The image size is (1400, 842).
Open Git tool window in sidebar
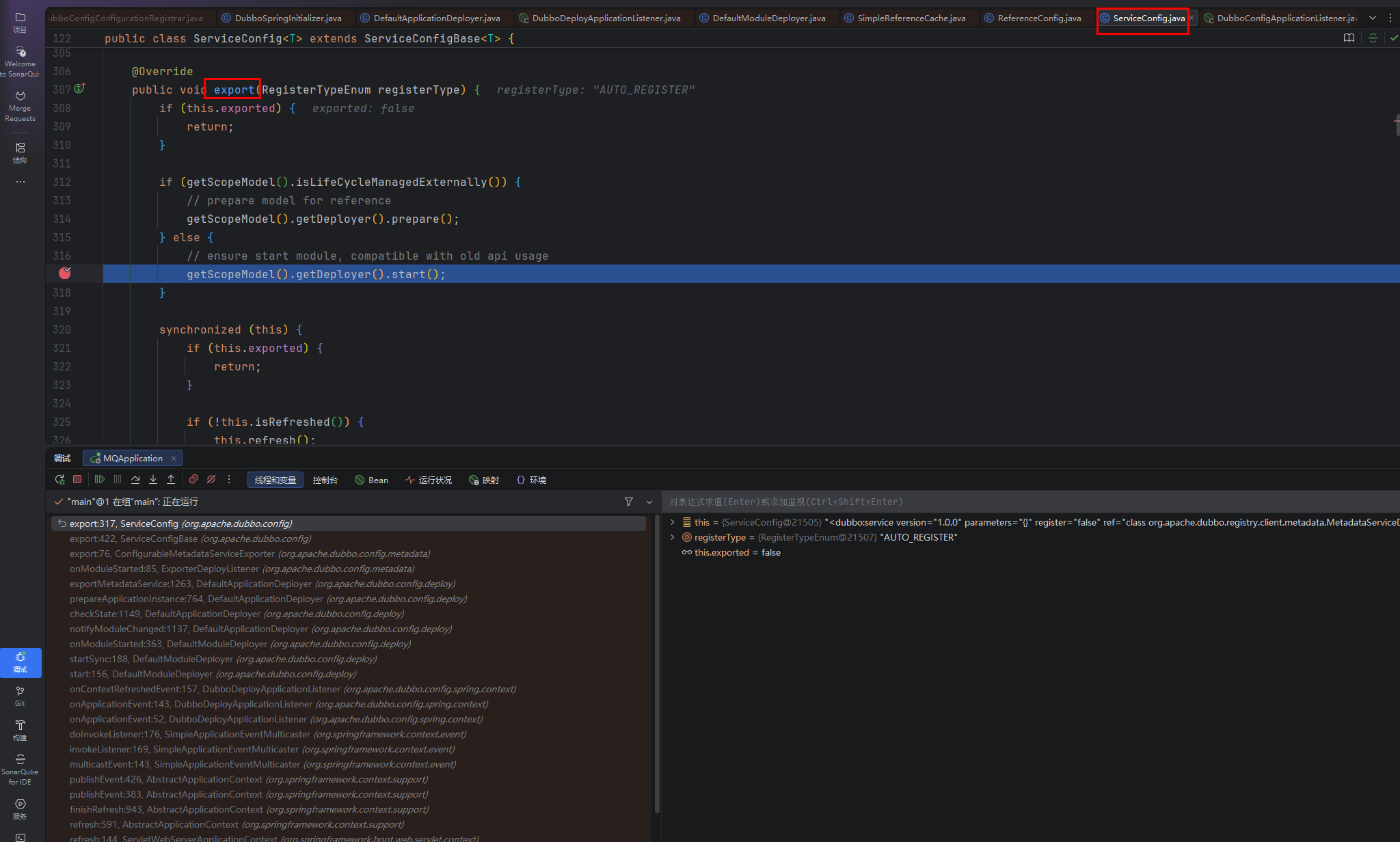click(x=20, y=696)
